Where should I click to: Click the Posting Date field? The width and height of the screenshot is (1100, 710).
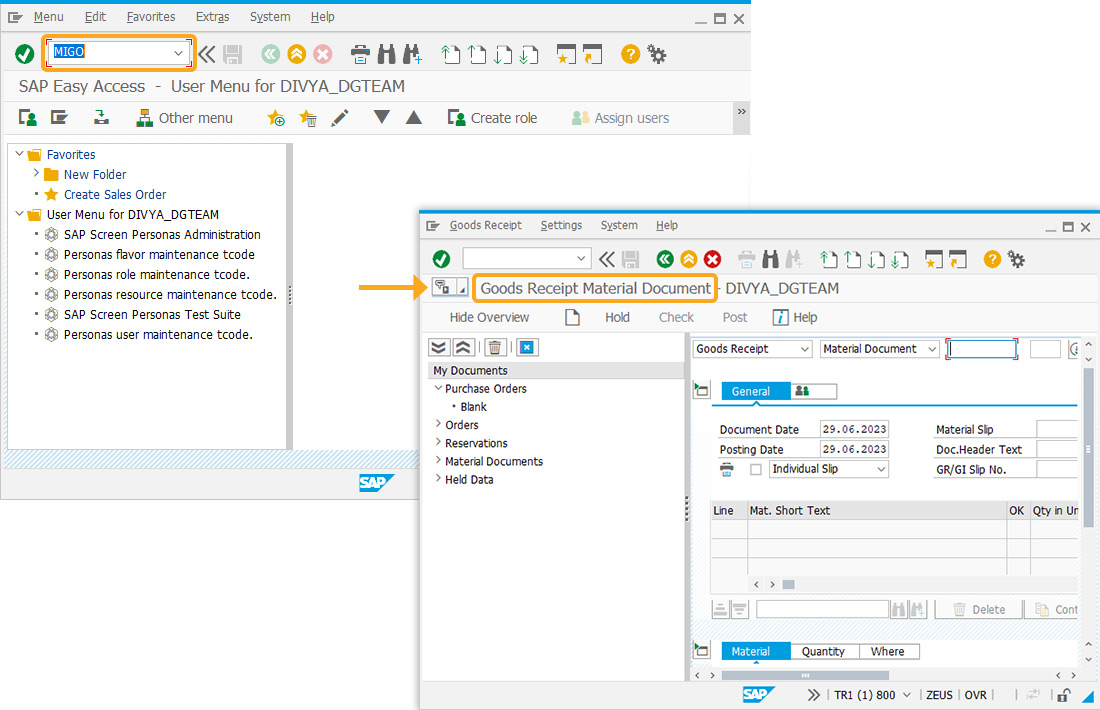pyautogui.click(x=854, y=449)
